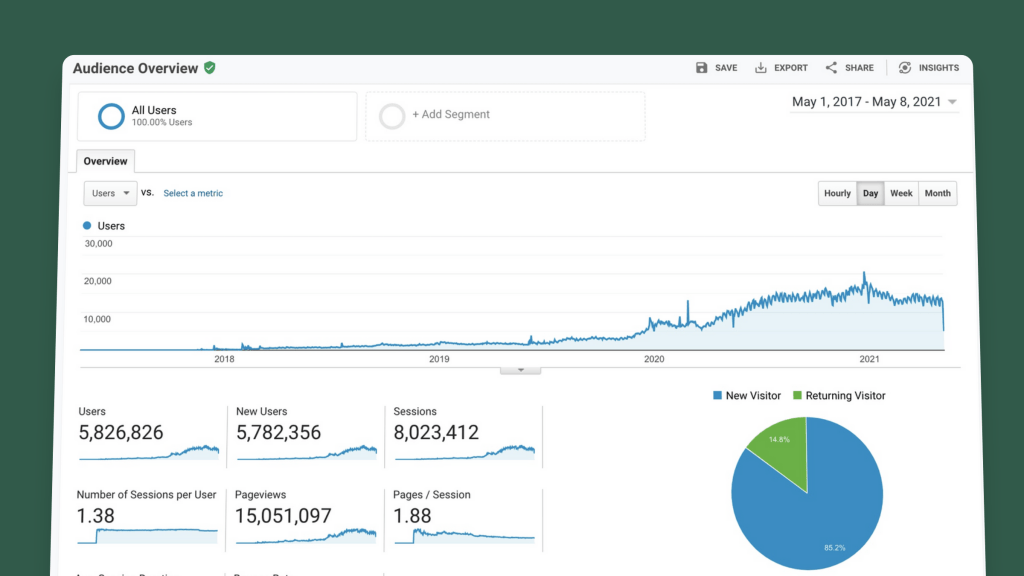Click the Share icon
1024x576 pixels.
[x=831, y=68]
